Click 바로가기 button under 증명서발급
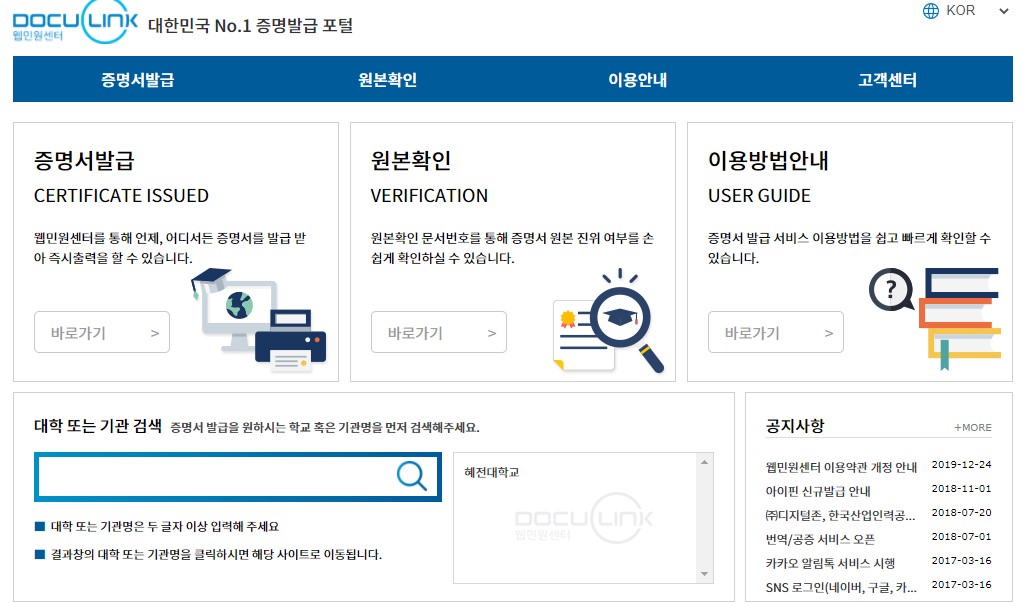The width and height of the screenshot is (1023, 603). coord(102,332)
